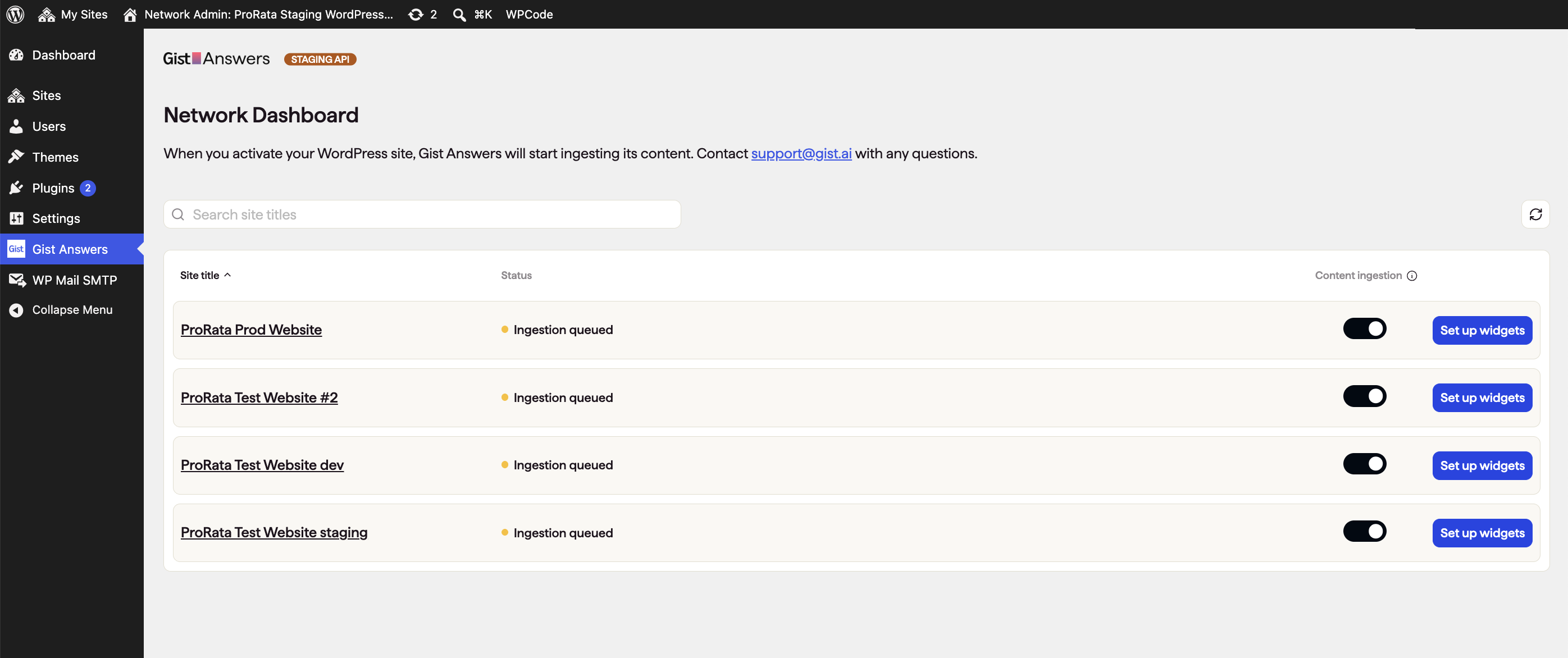This screenshot has height=658, width=1568.
Task: Click the Gist Answers logo
Action: pyautogui.click(x=216, y=58)
